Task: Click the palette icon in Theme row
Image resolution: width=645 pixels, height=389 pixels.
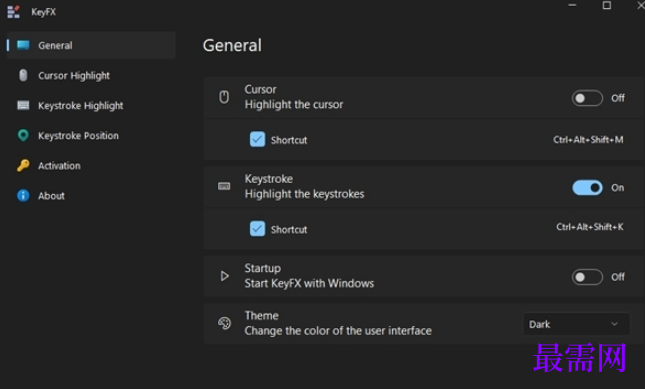Action: tap(224, 323)
